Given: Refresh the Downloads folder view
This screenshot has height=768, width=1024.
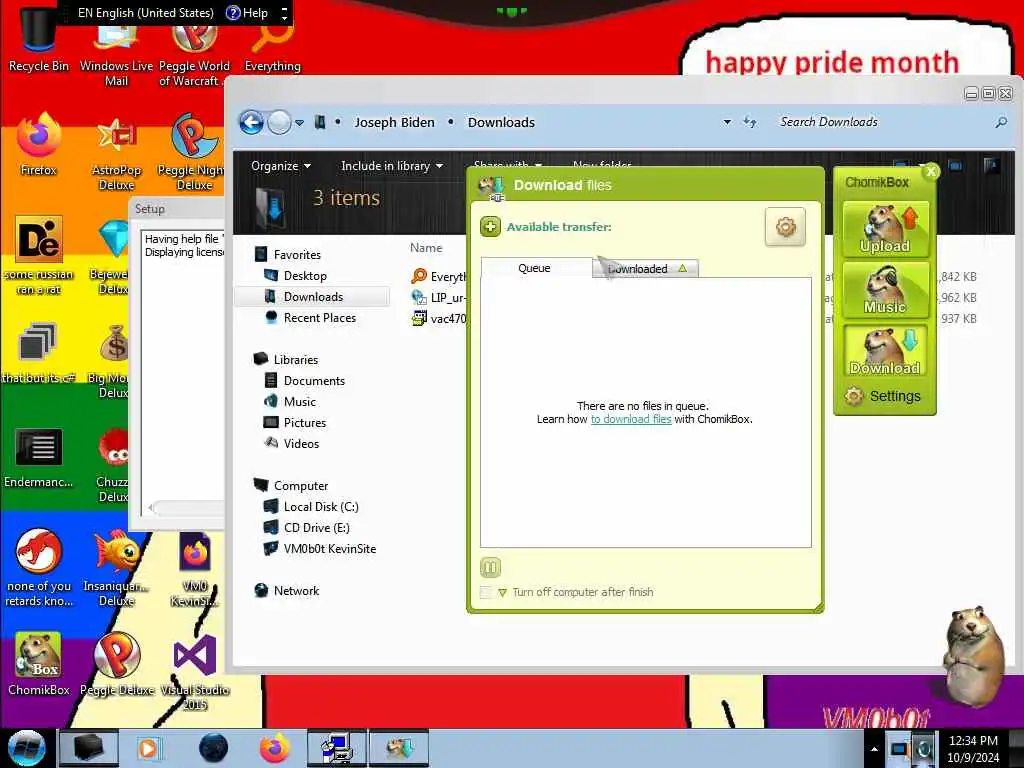Looking at the screenshot, I should tap(750, 122).
